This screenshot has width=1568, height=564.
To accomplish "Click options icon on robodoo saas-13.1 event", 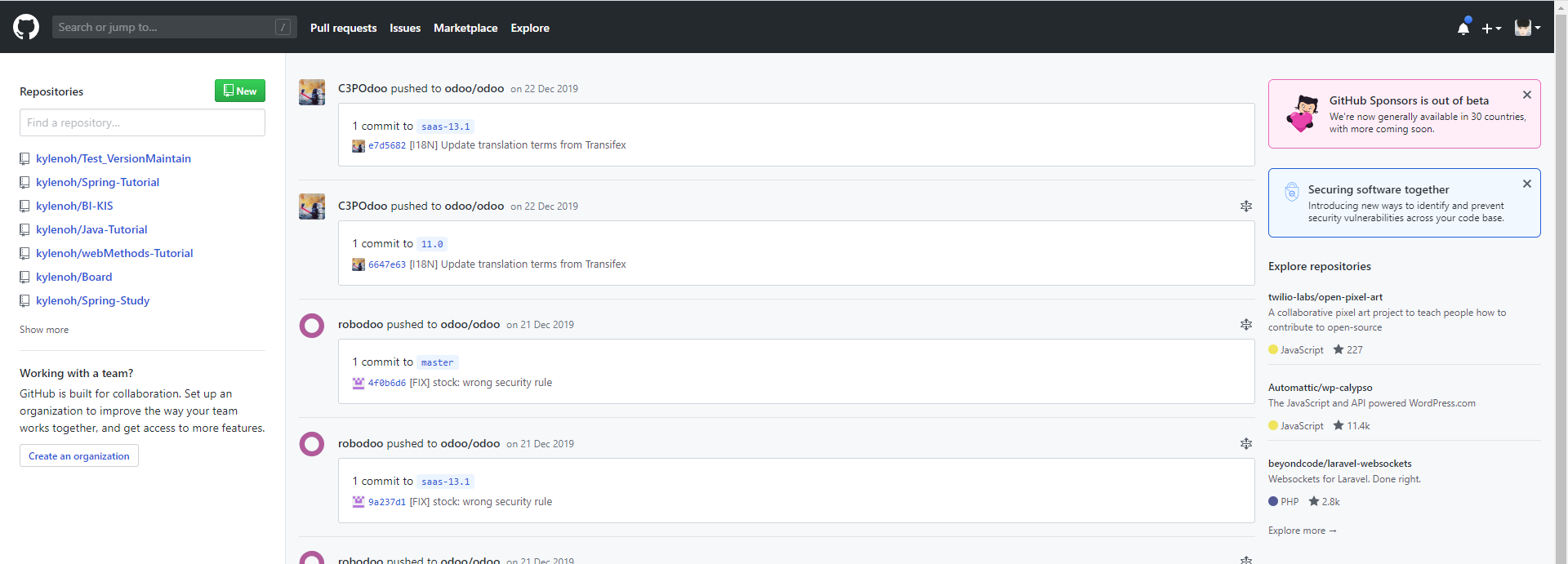I will click(1246, 444).
